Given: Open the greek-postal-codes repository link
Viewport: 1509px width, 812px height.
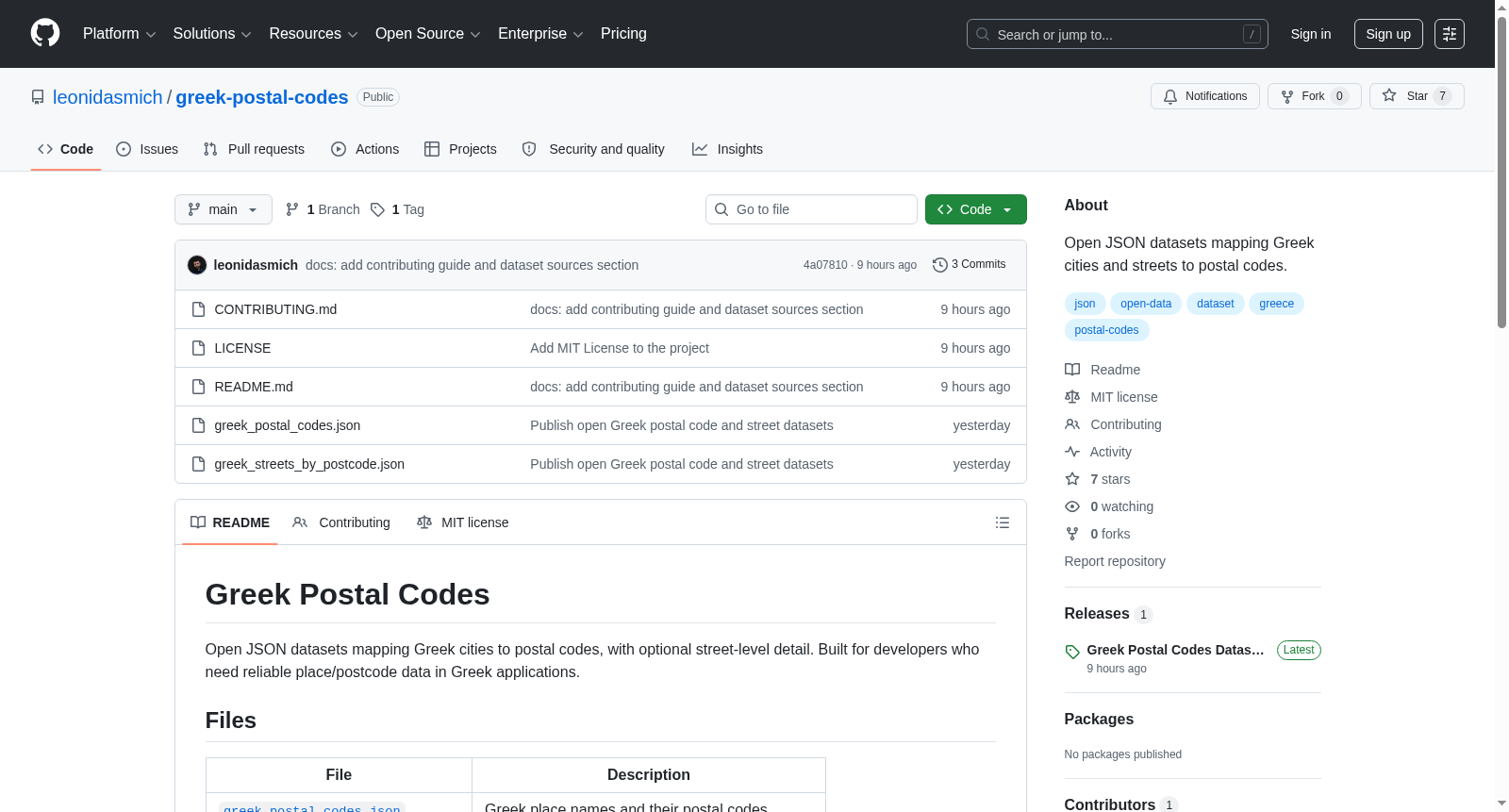Looking at the screenshot, I should point(262,97).
